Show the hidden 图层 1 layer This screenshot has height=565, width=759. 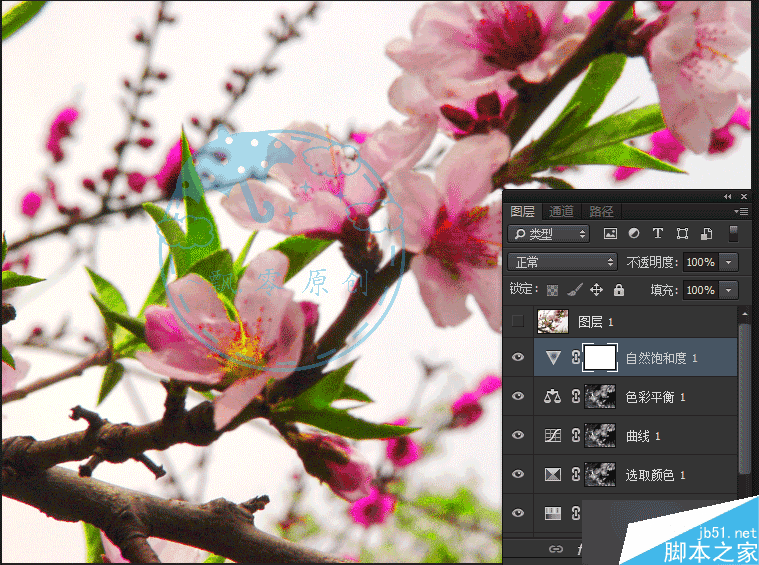(x=518, y=321)
